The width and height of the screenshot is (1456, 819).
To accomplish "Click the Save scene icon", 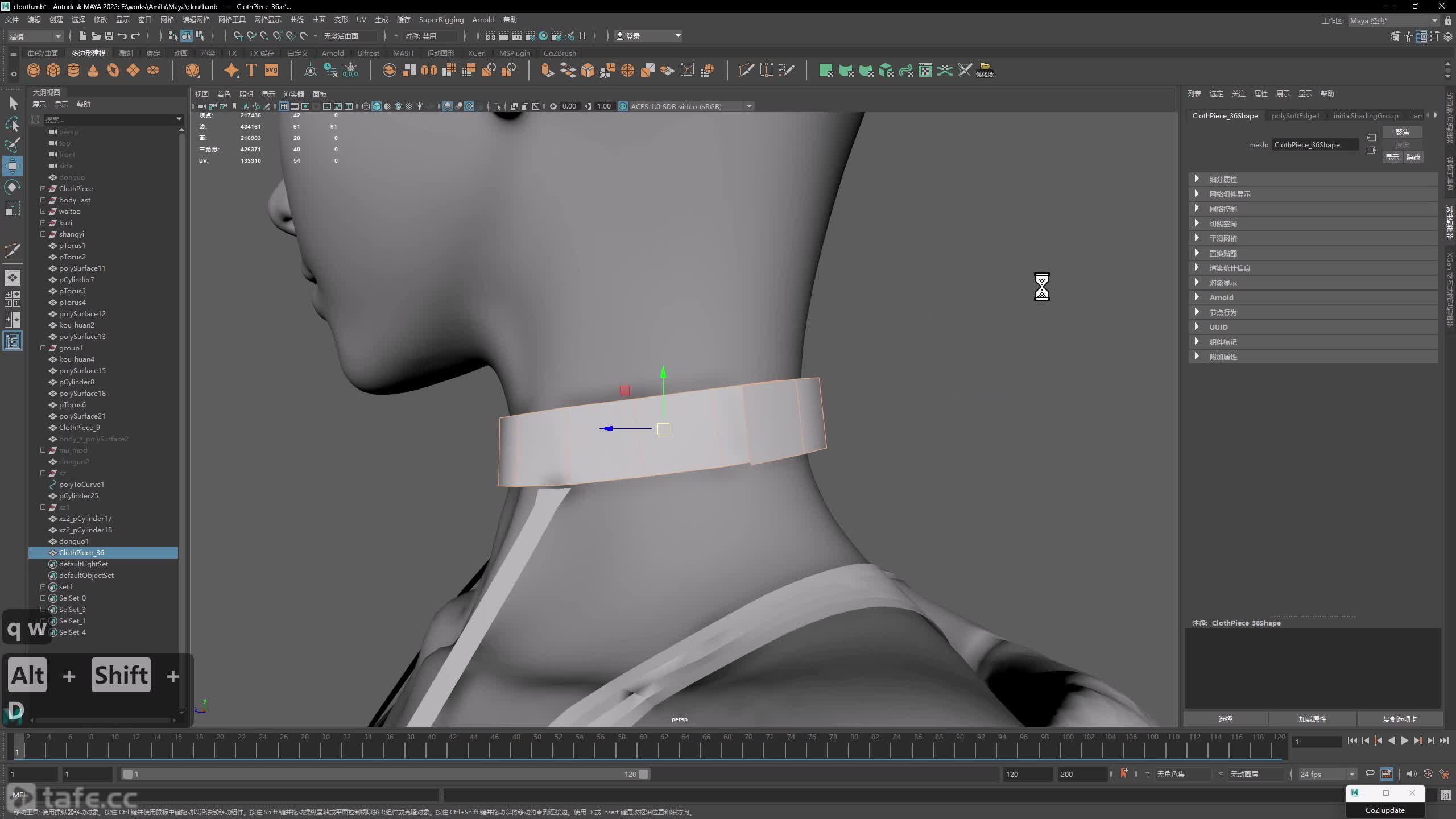I will point(109,36).
